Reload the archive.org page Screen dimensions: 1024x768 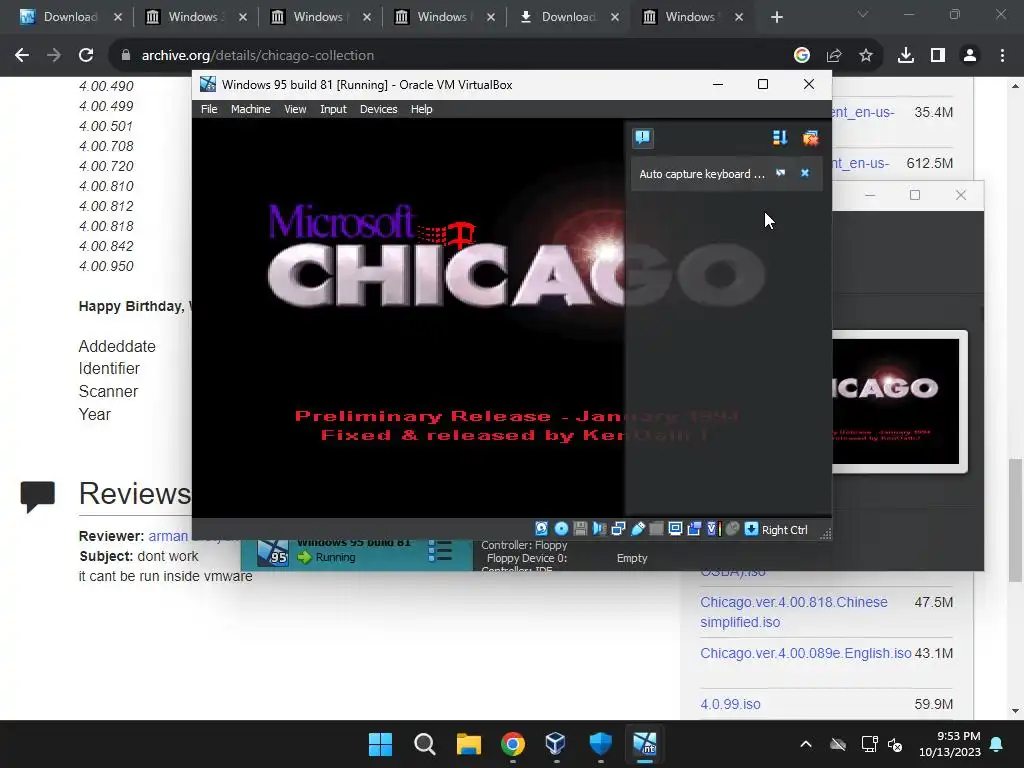click(x=86, y=56)
